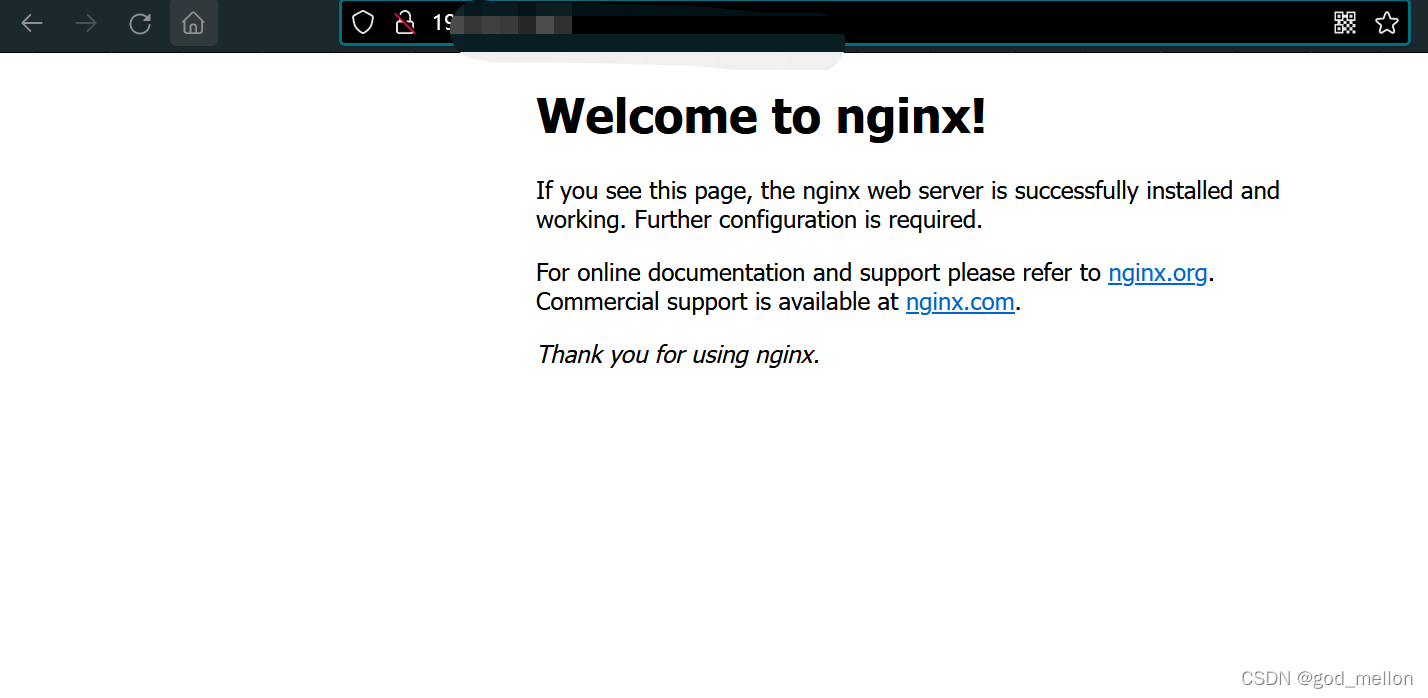Open the tracking protection shield icon
This screenshot has width=1428, height=698.
pos(363,23)
